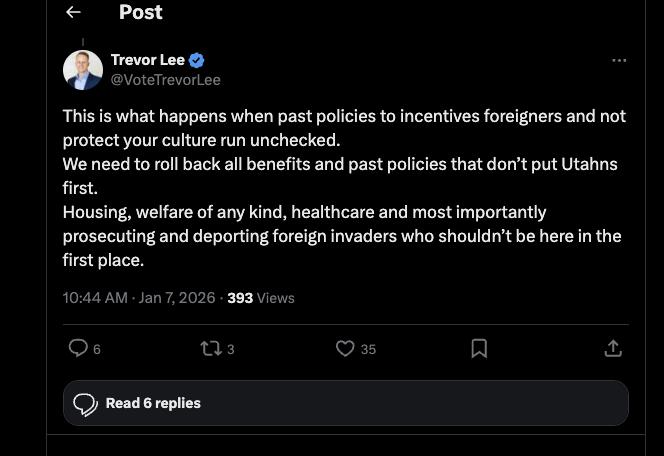Like the post with the heart icon
The image size is (664, 456).
pyautogui.click(x=345, y=348)
